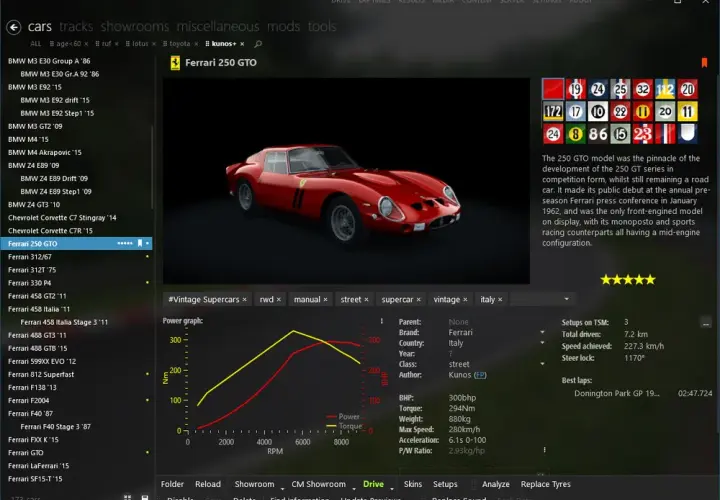Click the car list vertical scrollbar
Screen dimensions: 720x500
coord(152,168)
